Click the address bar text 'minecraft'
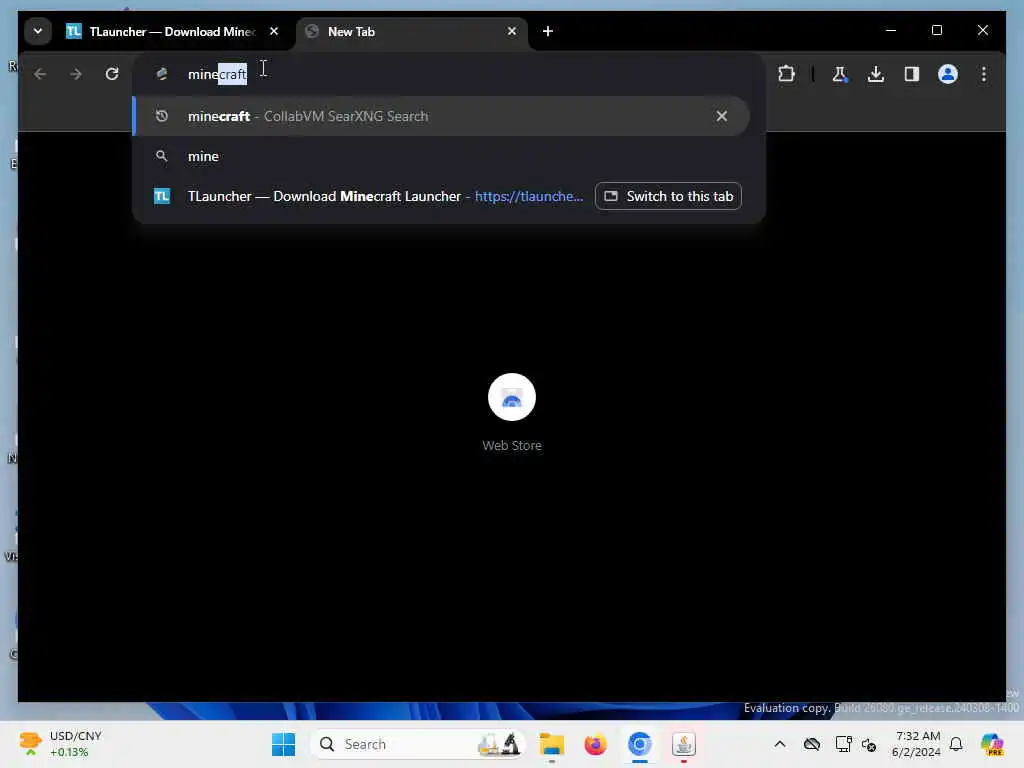Viewport: 1024px width, 768px height. tap(217, 74)
